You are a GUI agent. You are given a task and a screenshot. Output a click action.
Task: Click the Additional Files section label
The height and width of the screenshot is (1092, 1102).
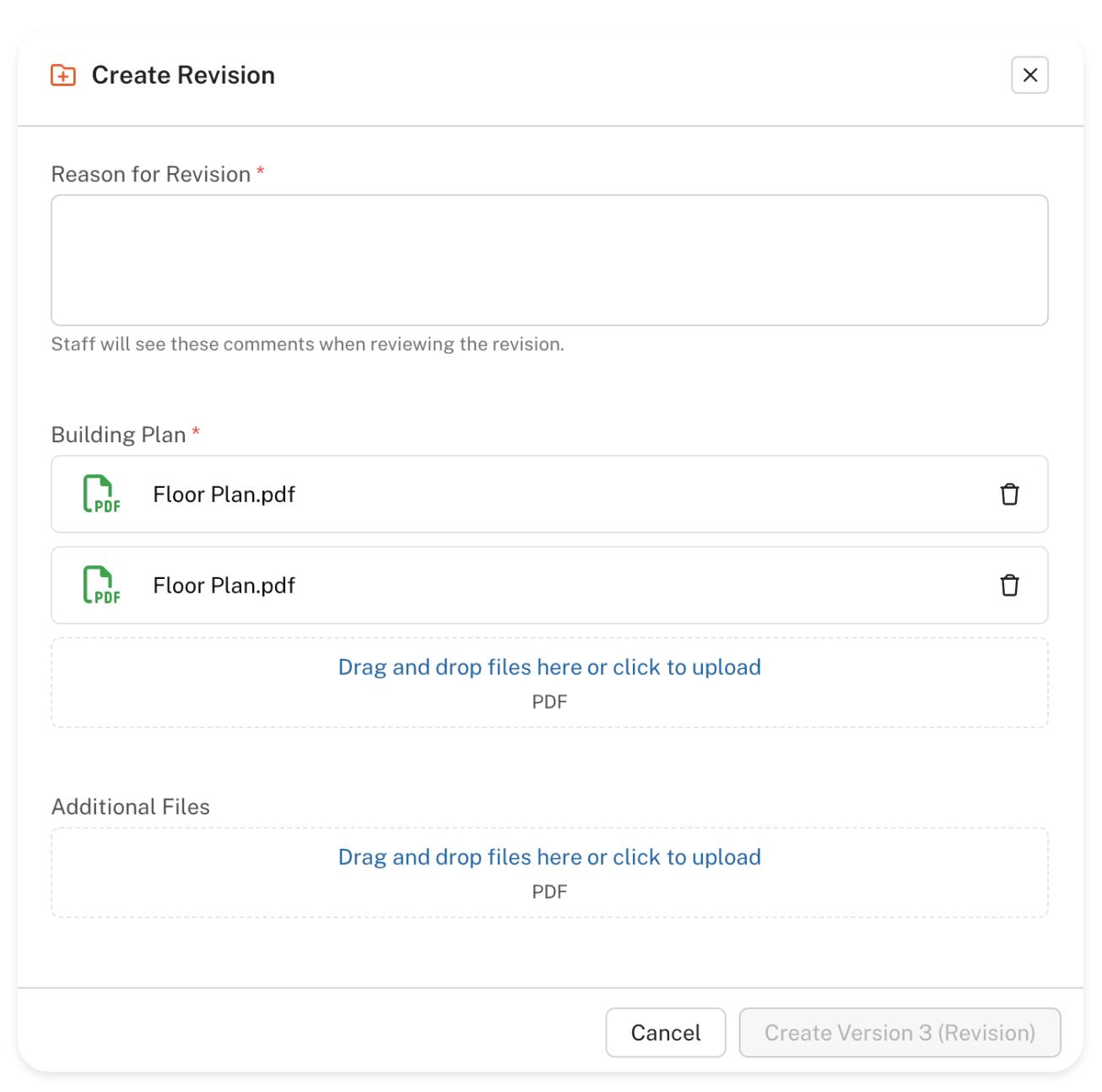click(x=131, y=807)
